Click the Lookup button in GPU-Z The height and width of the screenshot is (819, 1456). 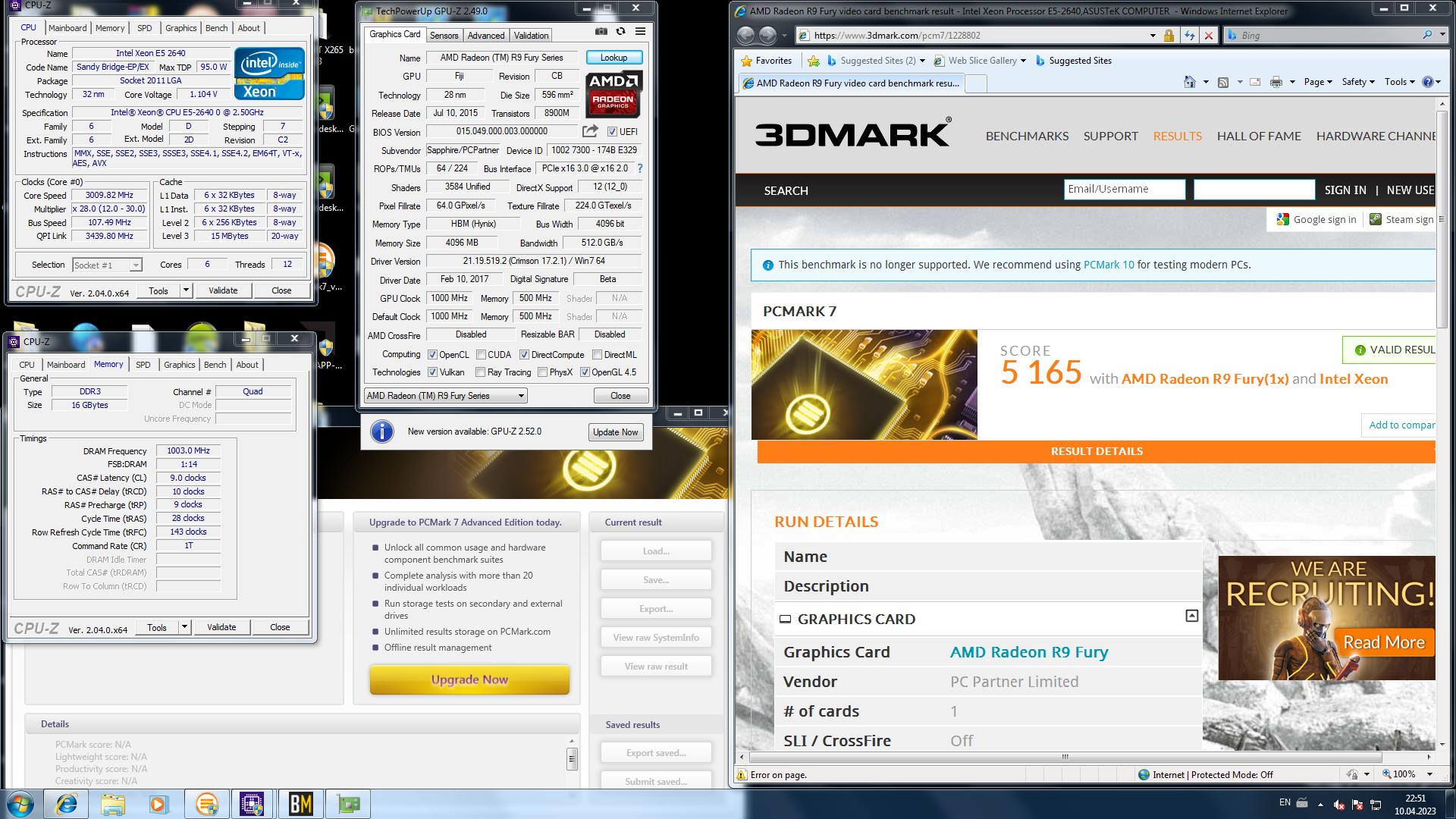(x=613, y=58)
